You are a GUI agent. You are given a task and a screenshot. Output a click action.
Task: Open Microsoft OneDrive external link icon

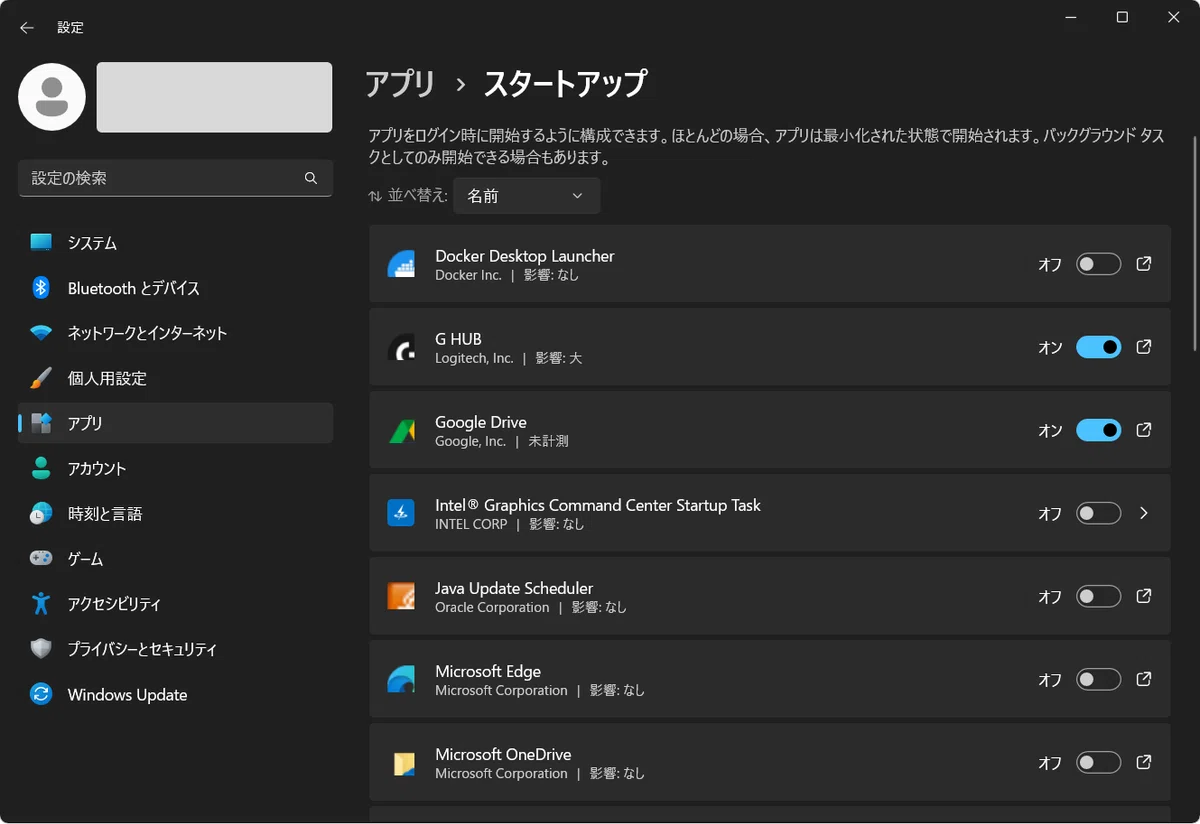[x=1144, y=762]
